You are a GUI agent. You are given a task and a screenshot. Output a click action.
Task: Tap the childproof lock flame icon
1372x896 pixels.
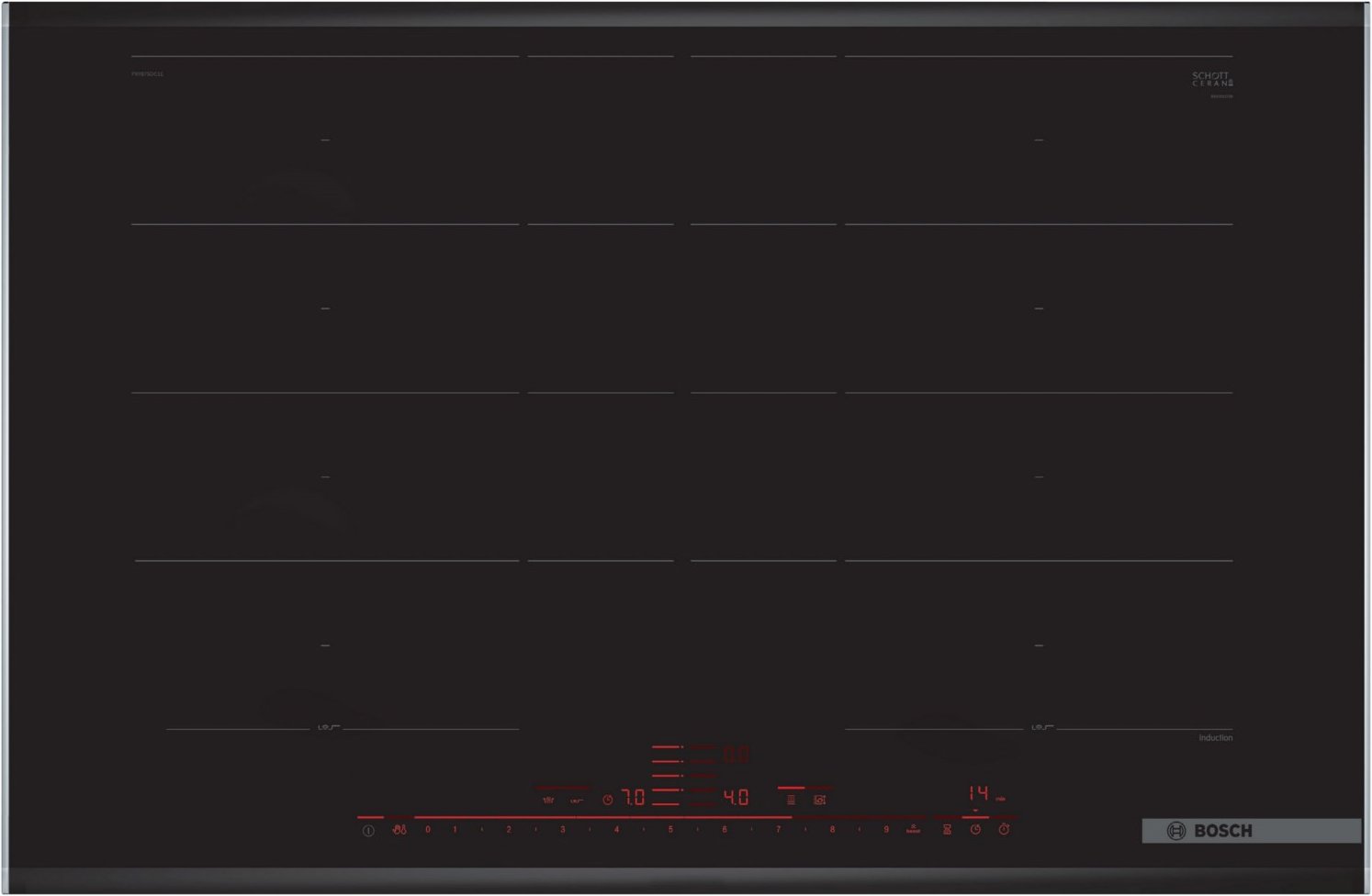(x=399, y=830)
